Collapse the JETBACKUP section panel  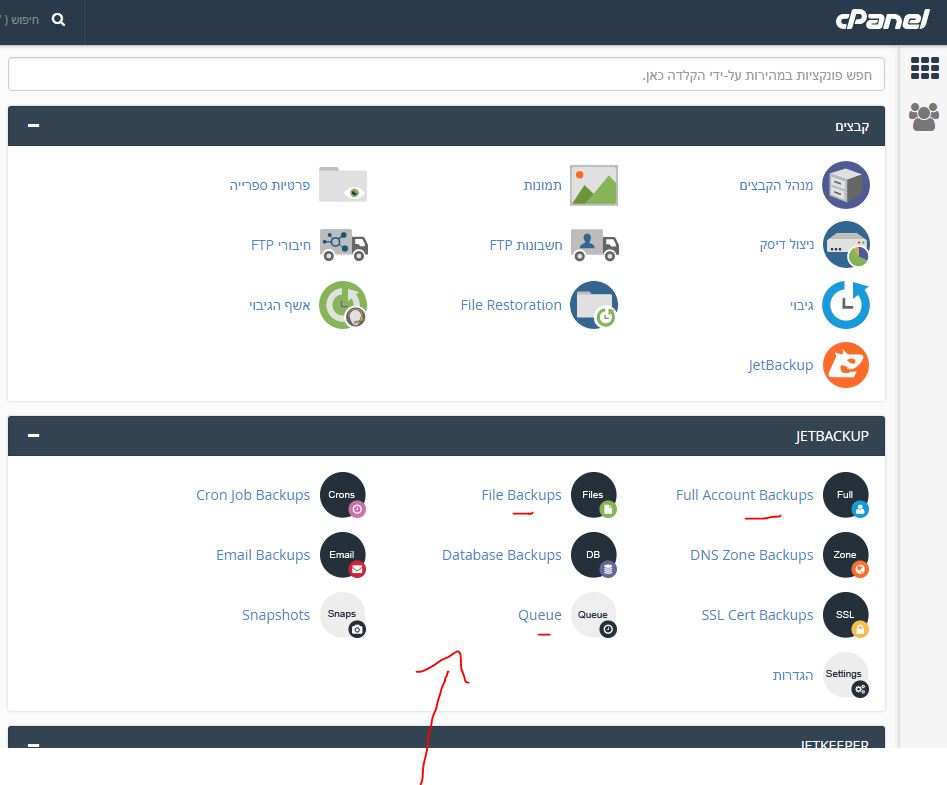tap(34, 436)
